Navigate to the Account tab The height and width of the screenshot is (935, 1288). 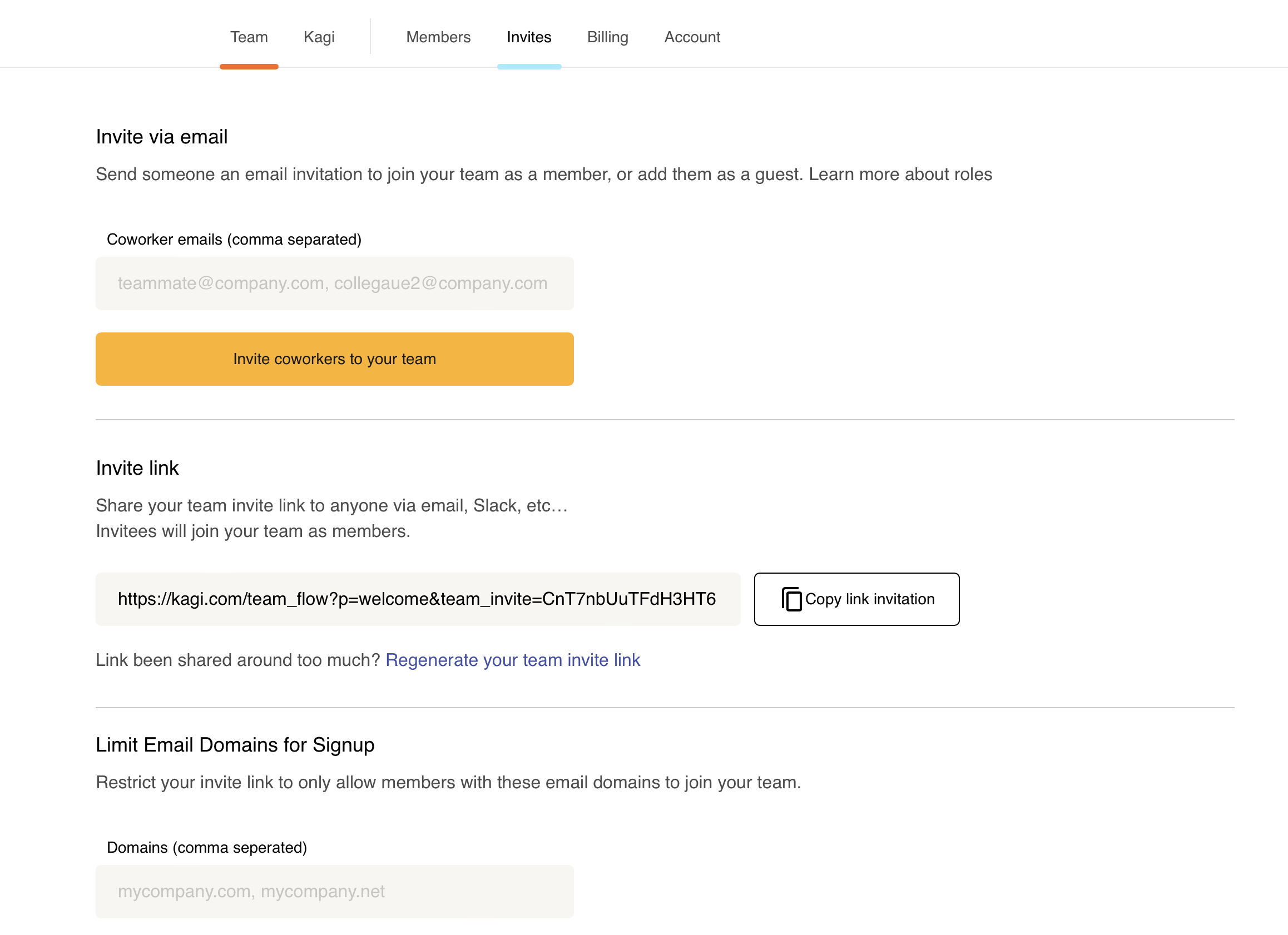coord(692,37)
